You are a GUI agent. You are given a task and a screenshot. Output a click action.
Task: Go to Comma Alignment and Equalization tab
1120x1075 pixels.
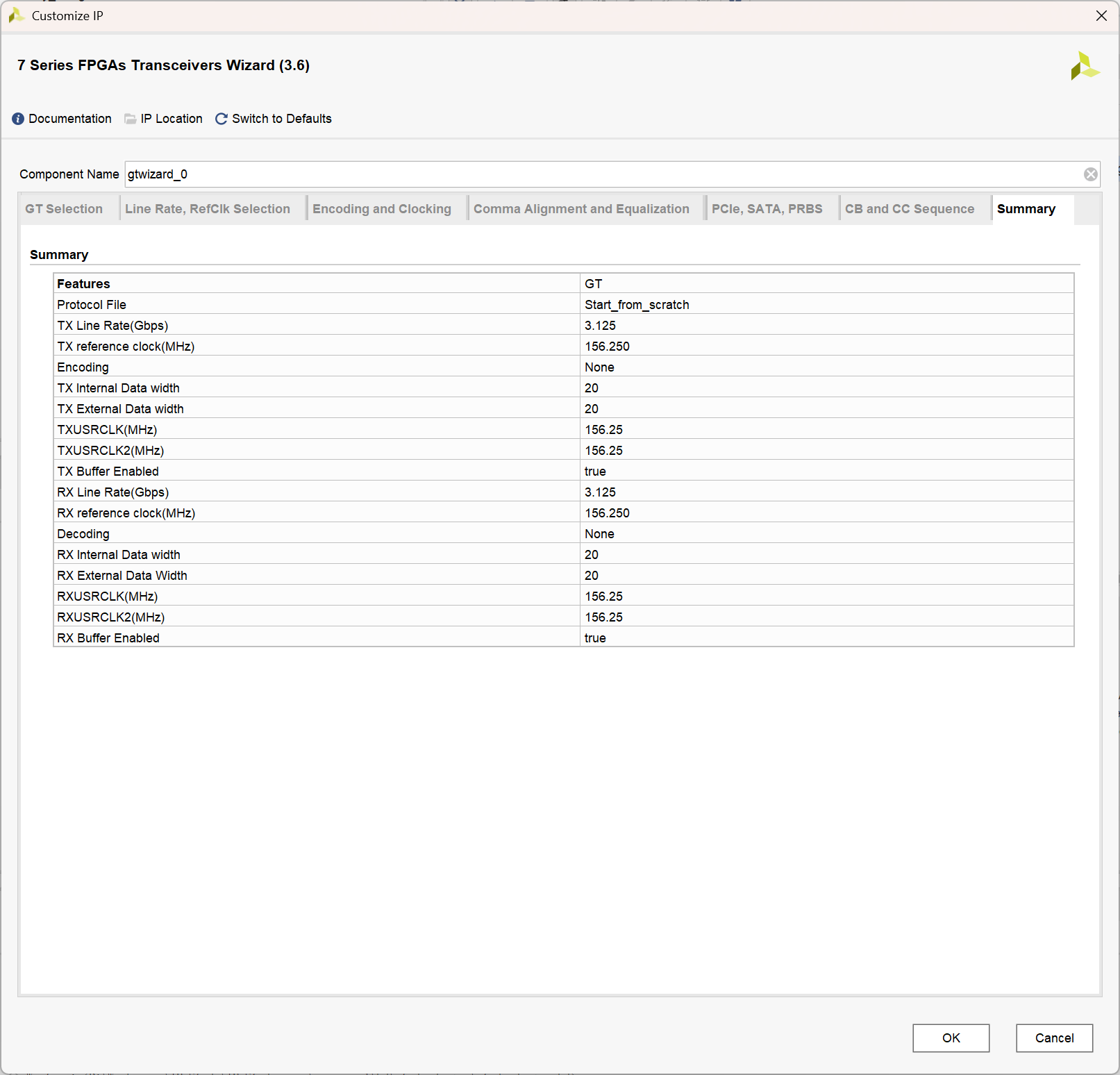(581, 209)
